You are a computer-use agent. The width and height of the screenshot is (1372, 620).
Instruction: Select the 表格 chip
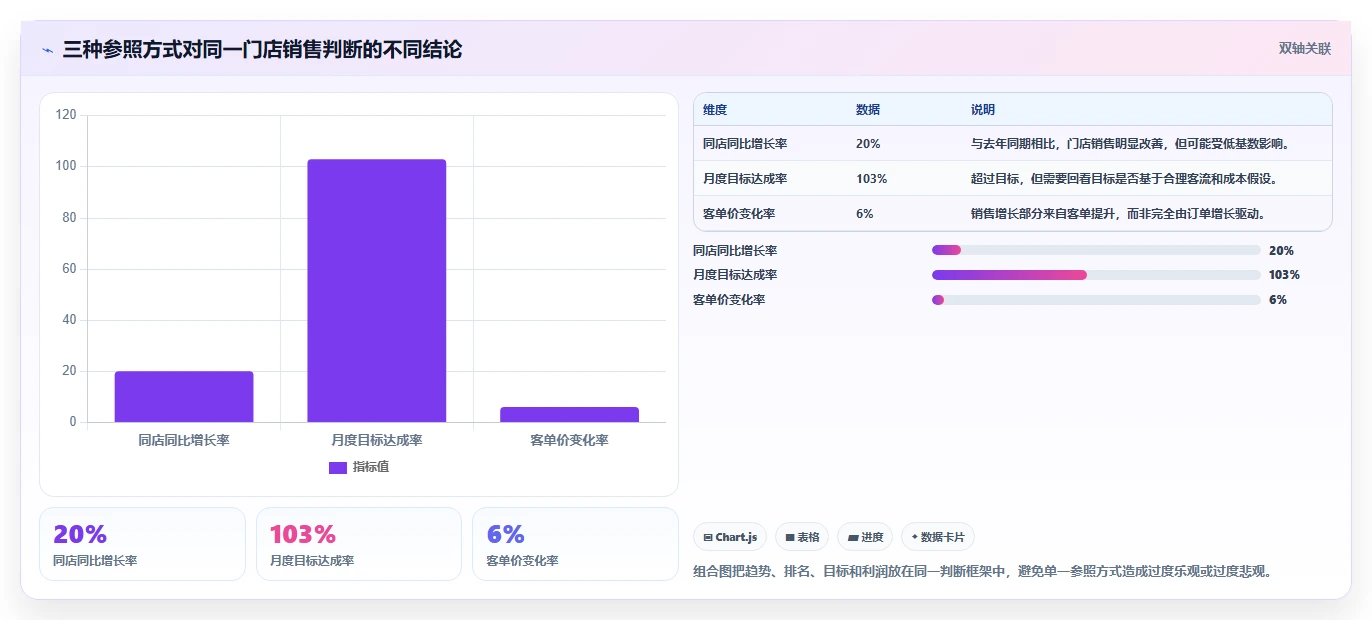802,537
